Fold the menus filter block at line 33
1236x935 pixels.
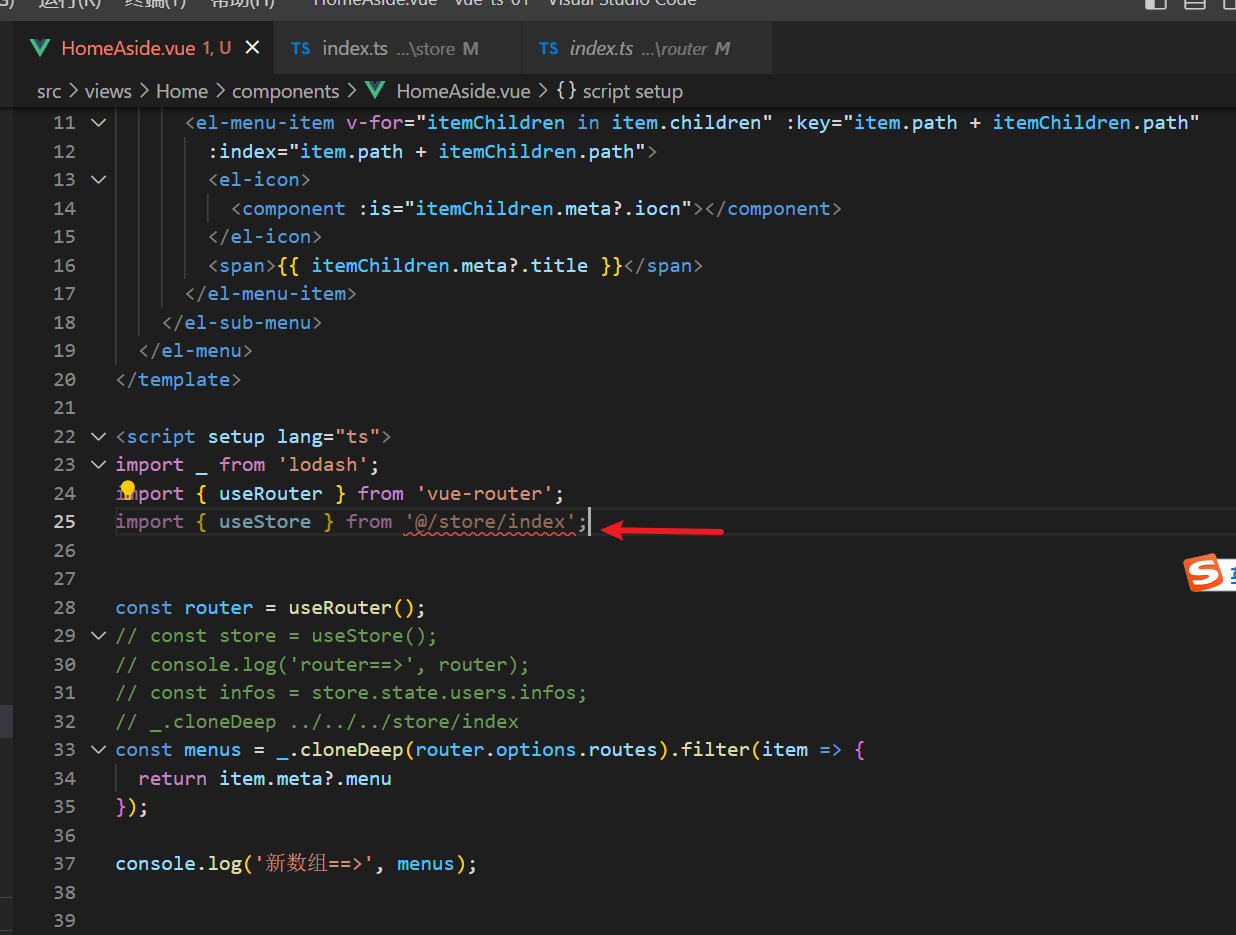point(98,749)
